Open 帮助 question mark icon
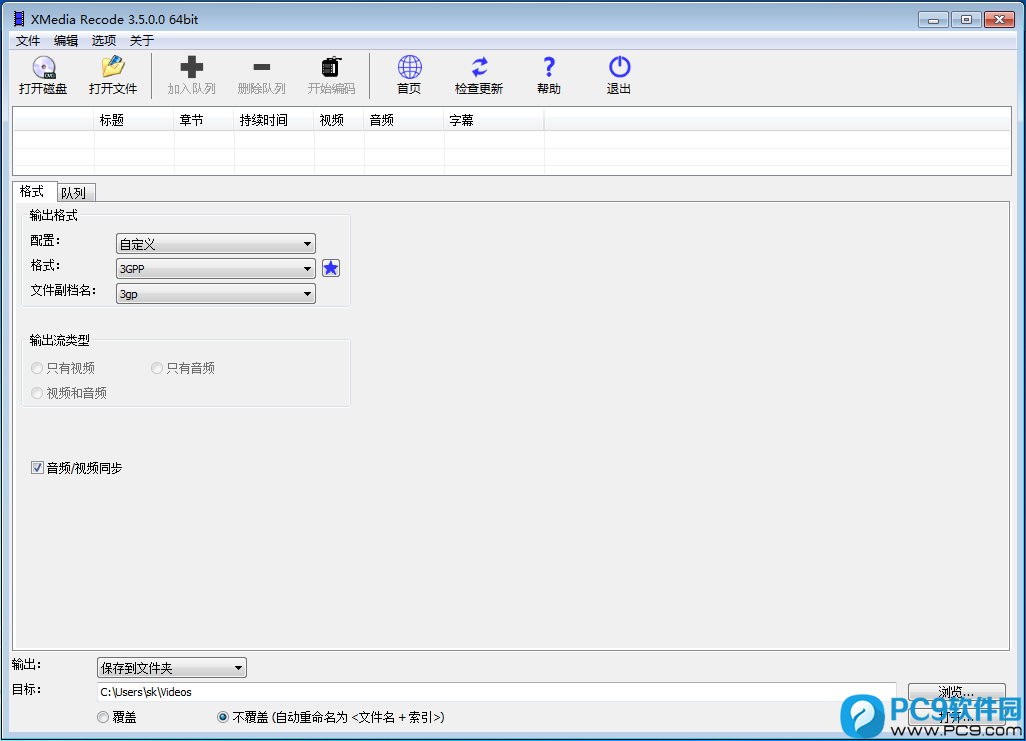 pos(549,67)
